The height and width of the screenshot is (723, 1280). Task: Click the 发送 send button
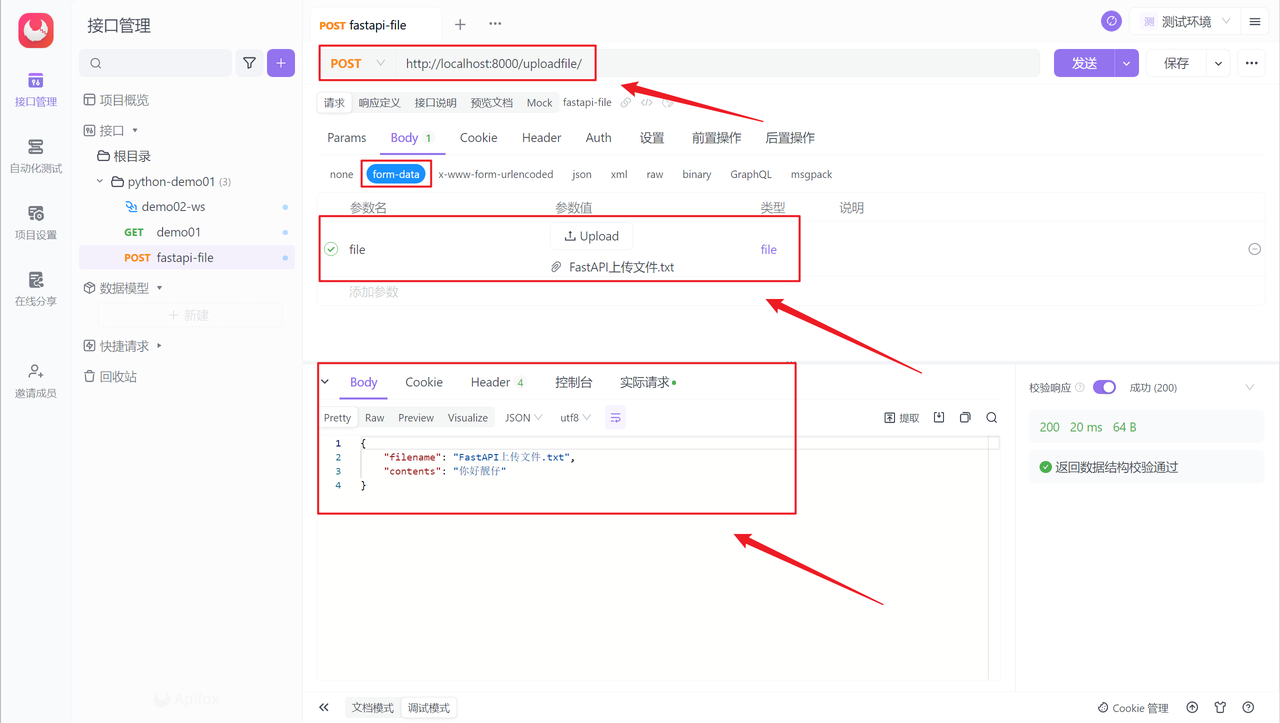[x=1085, y=63]
